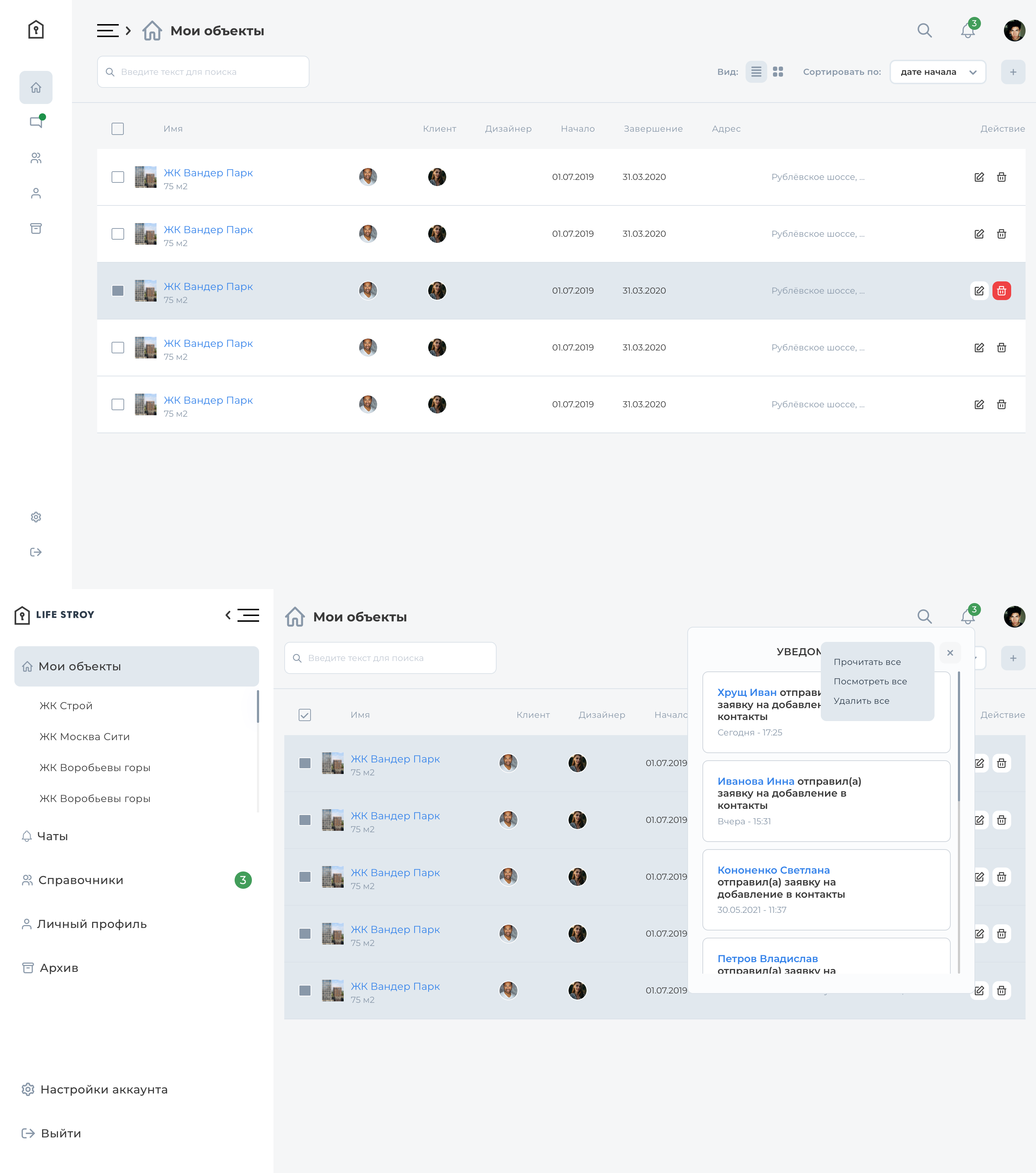Expand the collapsed sidebar via hamburger arrow
1036x1173 pixels.
114,31
